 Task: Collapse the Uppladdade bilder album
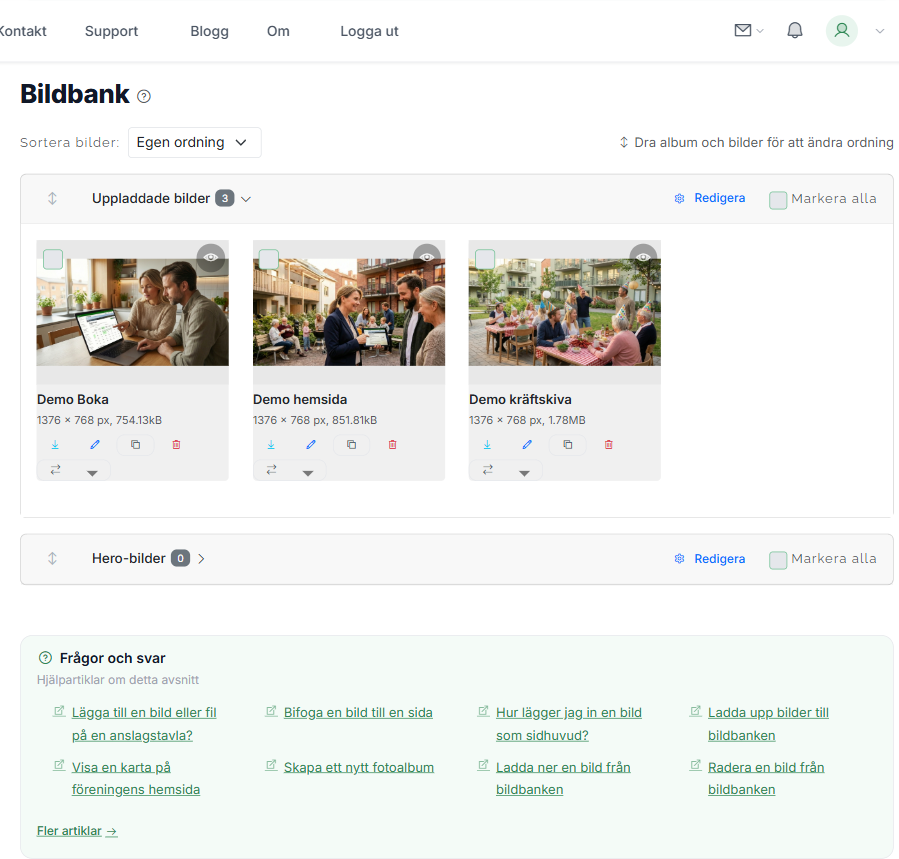(x=245, y=198)
